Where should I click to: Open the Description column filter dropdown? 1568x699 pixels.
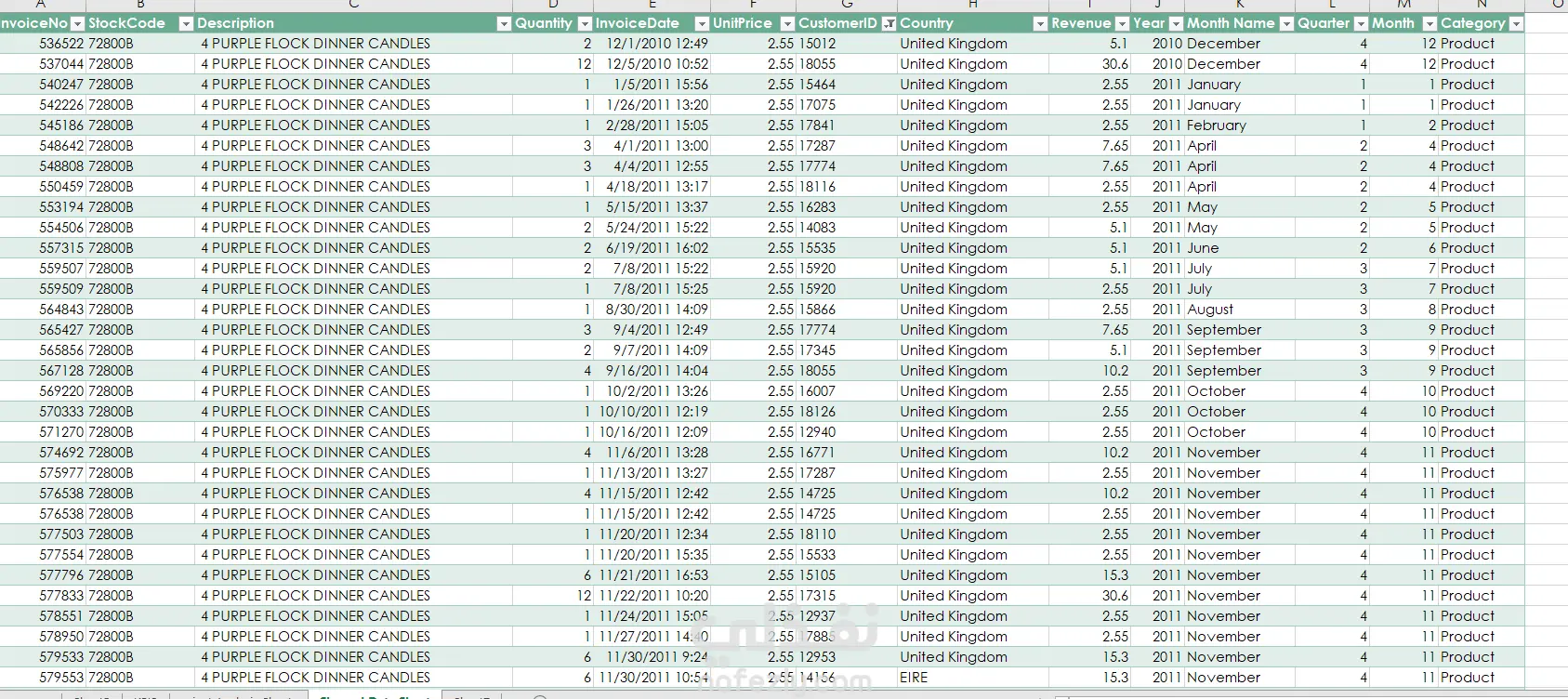click(504, 23)
